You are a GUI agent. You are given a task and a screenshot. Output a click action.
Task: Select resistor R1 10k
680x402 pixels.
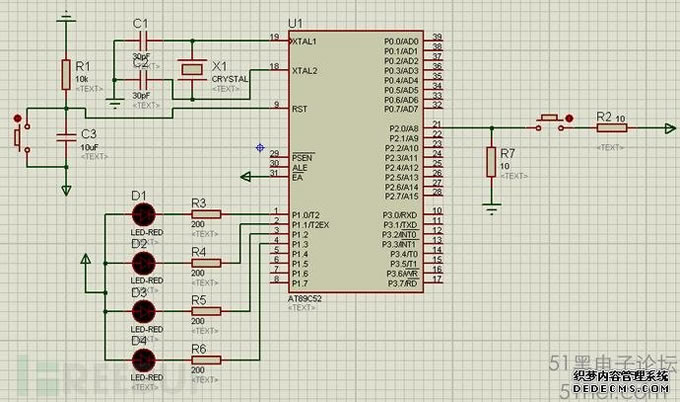point(66,74)
